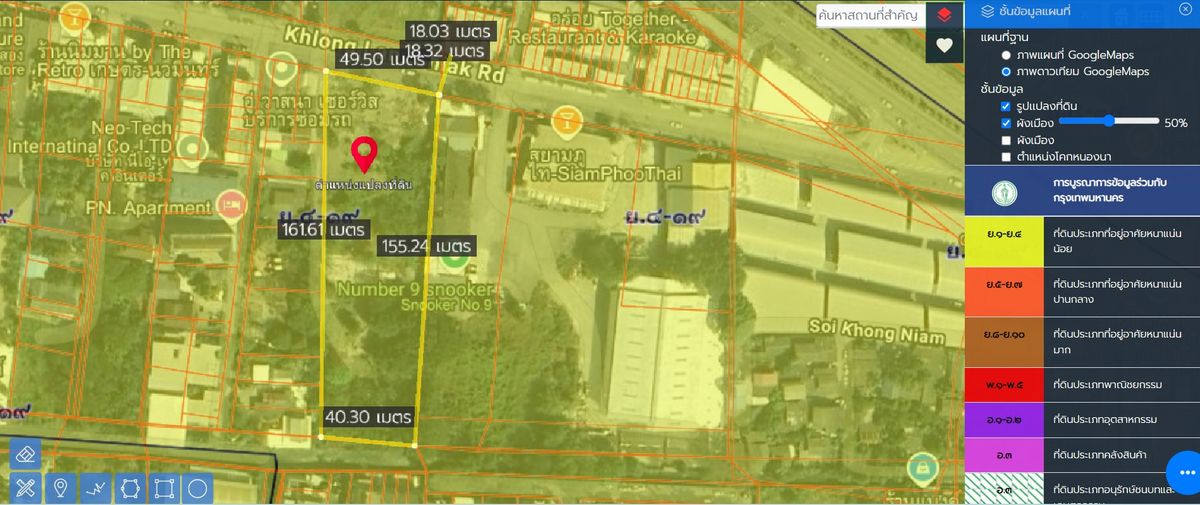Viewport: 1200px width, 505px height.
Task: Click the 161.61 เมตร measurement label
Action: (324, 230)
